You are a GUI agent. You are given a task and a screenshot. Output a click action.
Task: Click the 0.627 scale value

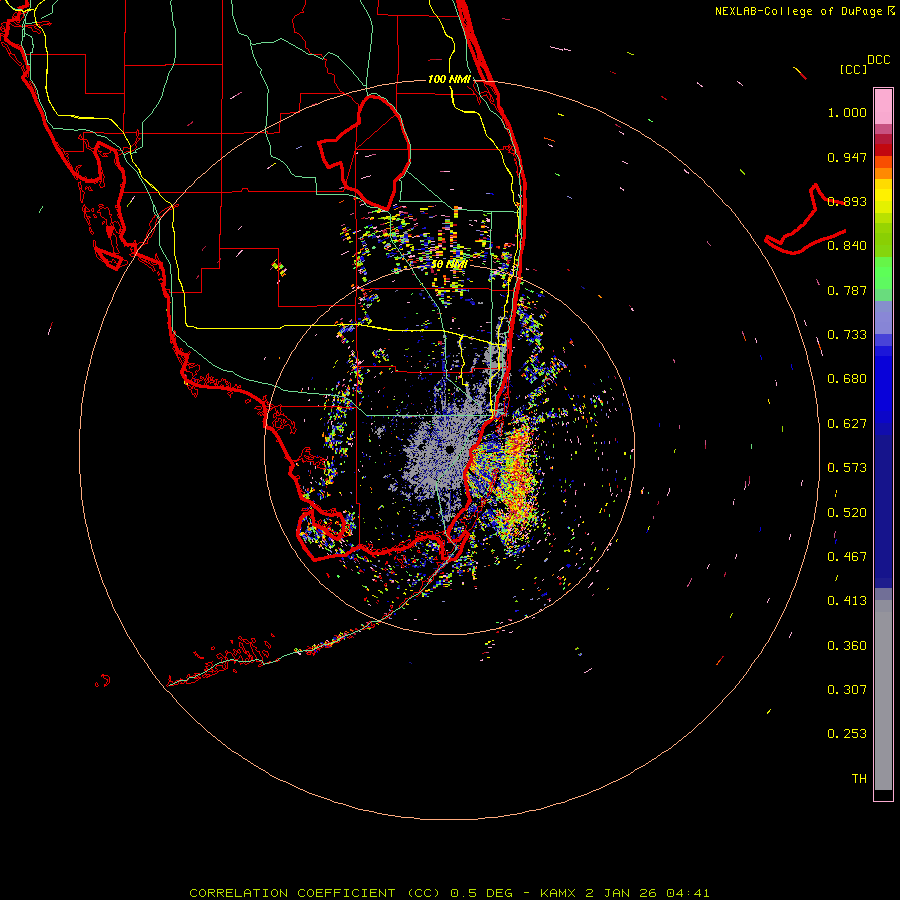(847, 424)
